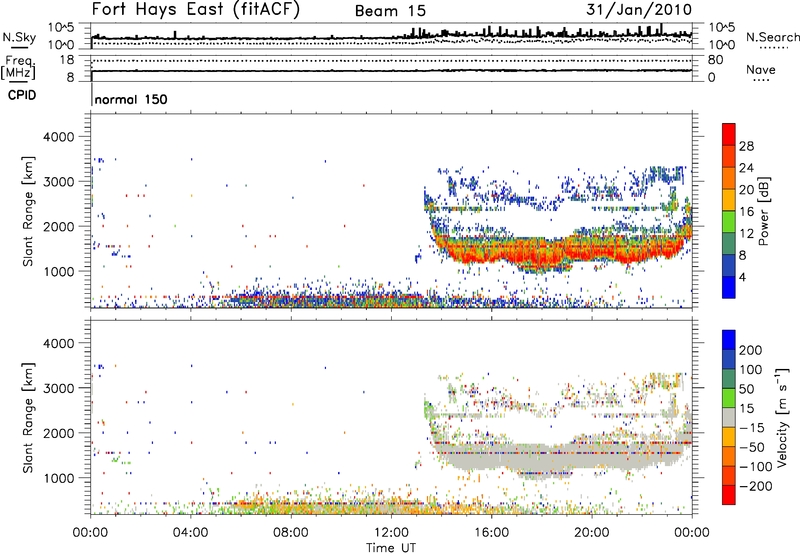Click the '1000' tick in Power panel
Image resolution: width=800 pixels, height=554 pixels.
click(58, 271)
